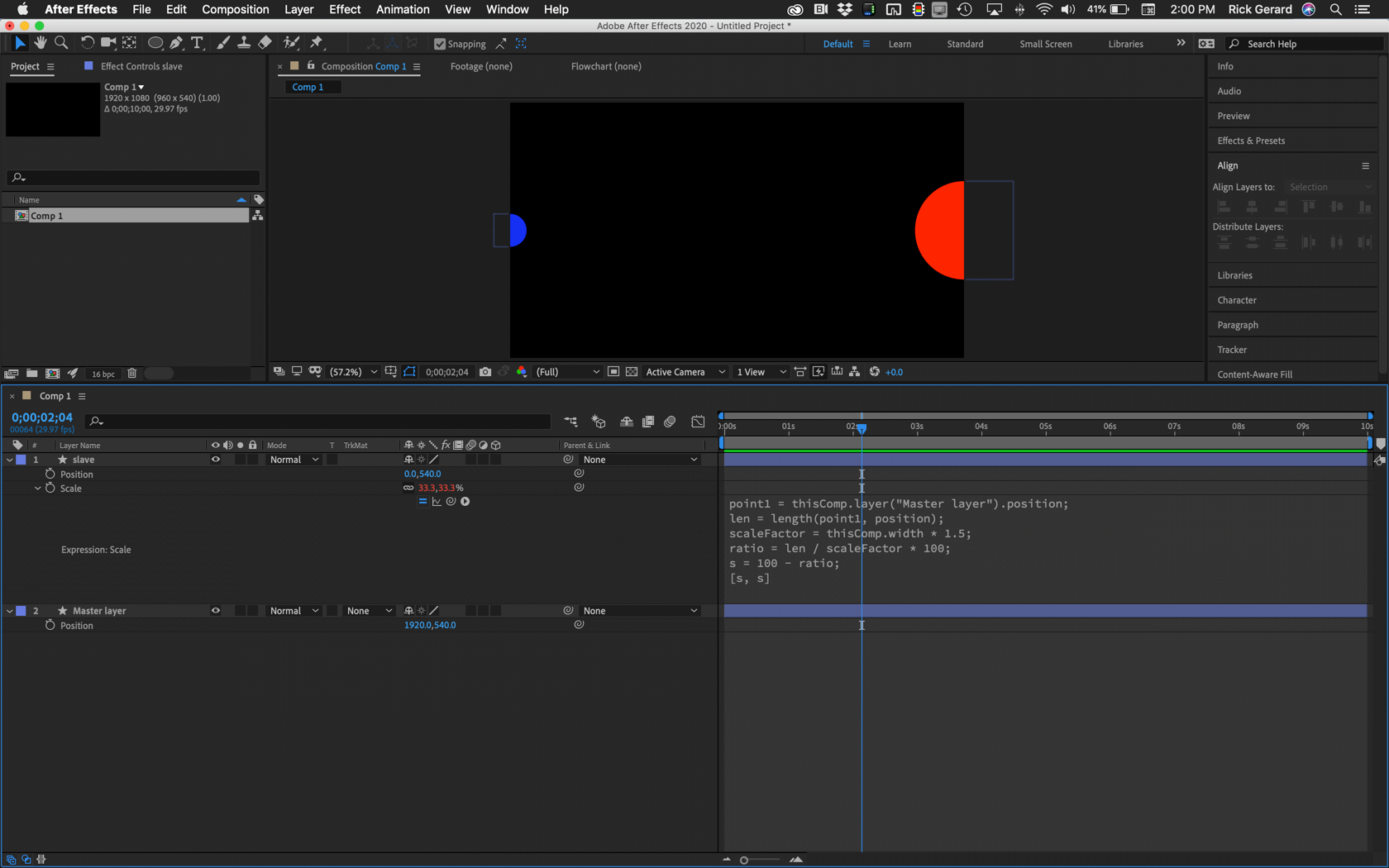1389x868 pixels.
Task: Click the current time display 0;00;02;04
Action: pyautogui.click(x=41, y=417)
